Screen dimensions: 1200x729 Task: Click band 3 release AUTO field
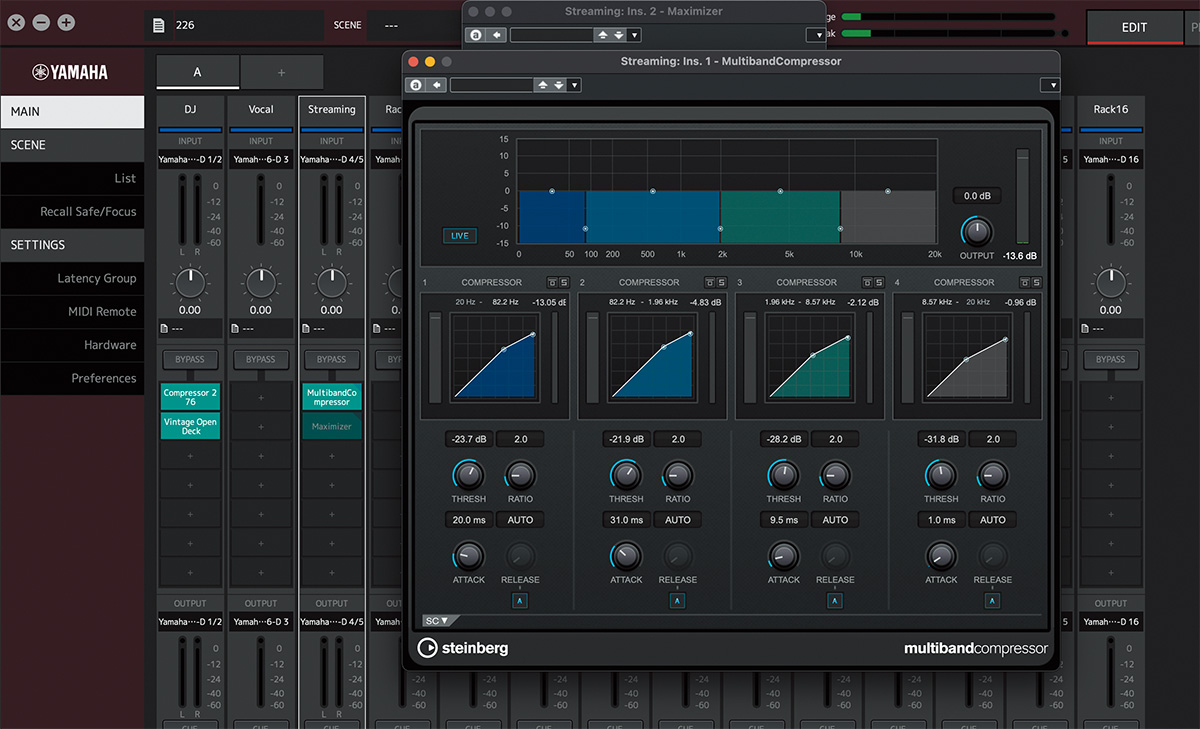(x=835, y=520)
